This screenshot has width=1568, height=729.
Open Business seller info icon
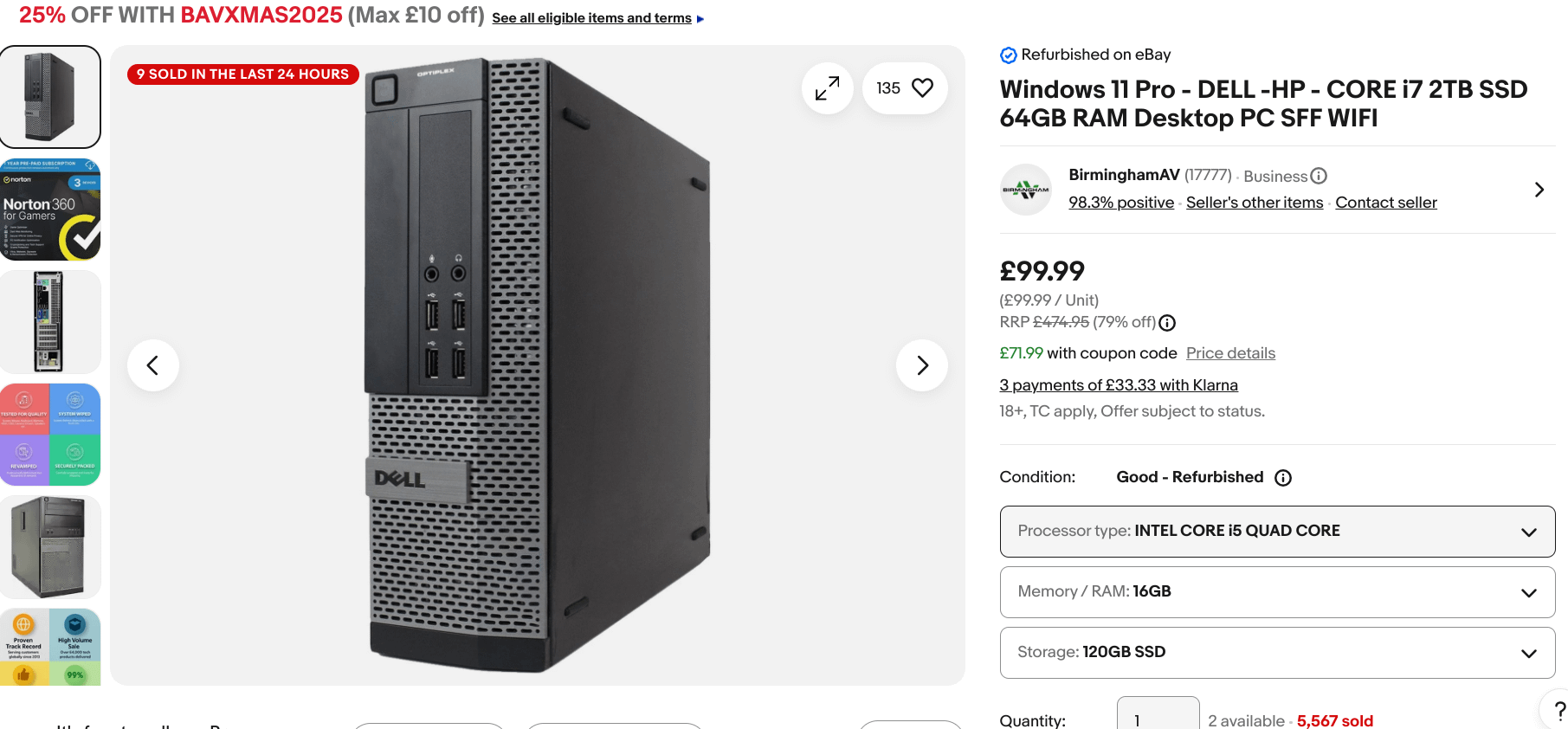[1319, 176]
